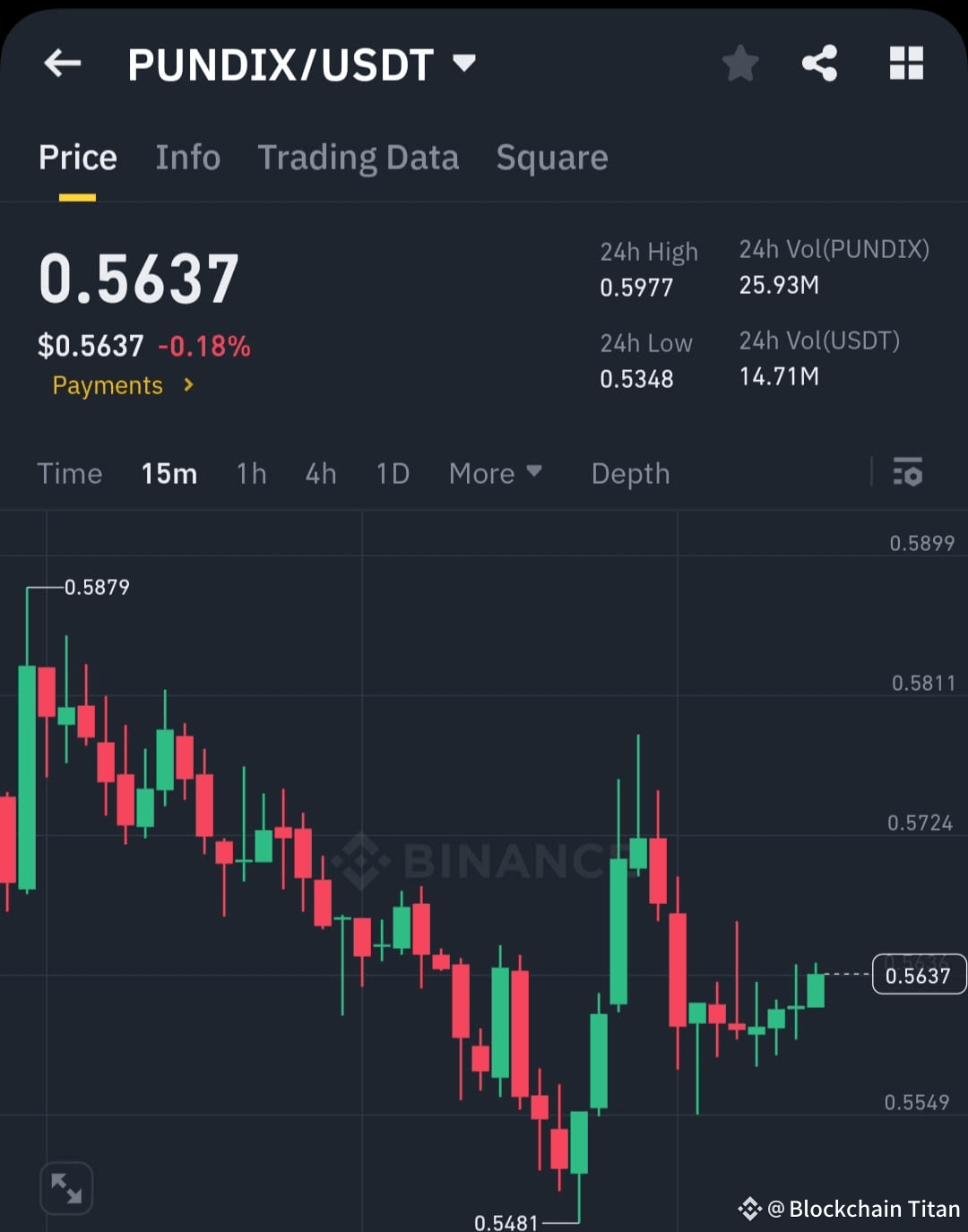Favorite PUNDIX/USDT with the star icon
This screenshot has width=968, height=1232.
(740, 63)
